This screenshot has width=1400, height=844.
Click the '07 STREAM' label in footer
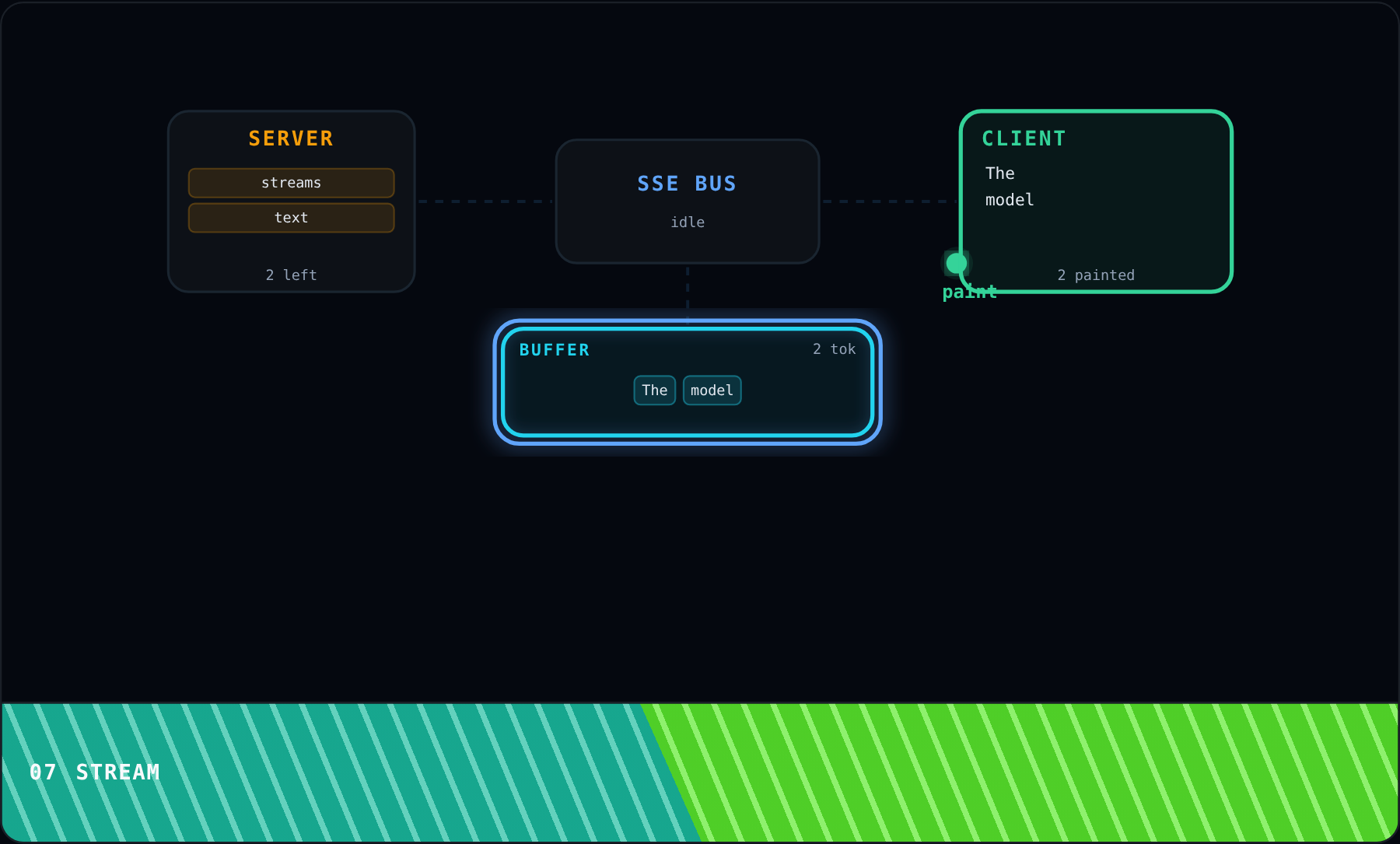pos(95,772)
